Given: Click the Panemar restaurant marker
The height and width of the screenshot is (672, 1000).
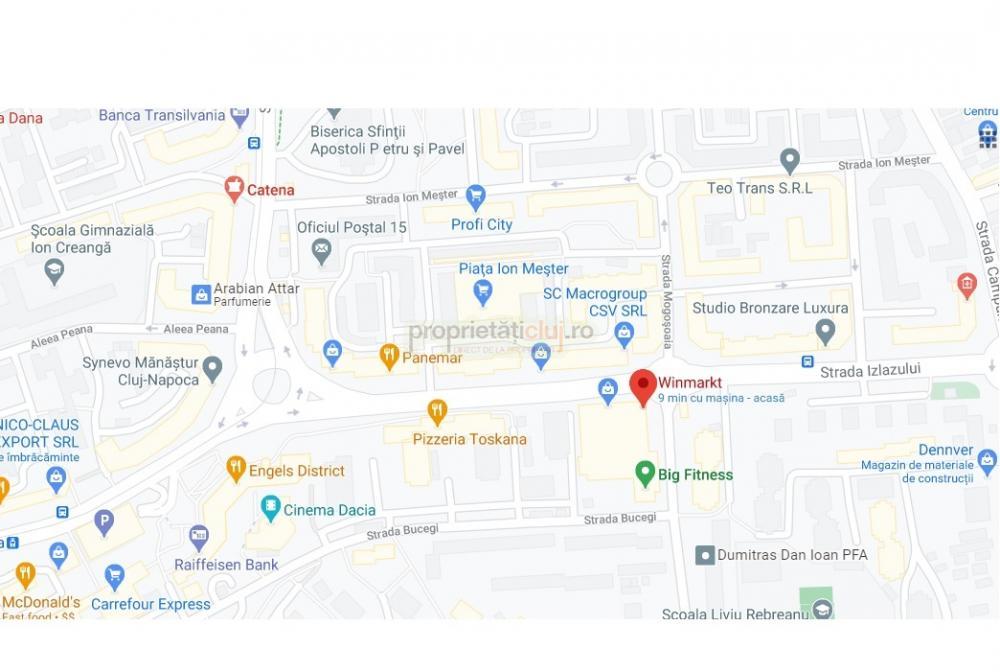Looking at the screenshot, I should pyautogui.click(x=388, y=357).
